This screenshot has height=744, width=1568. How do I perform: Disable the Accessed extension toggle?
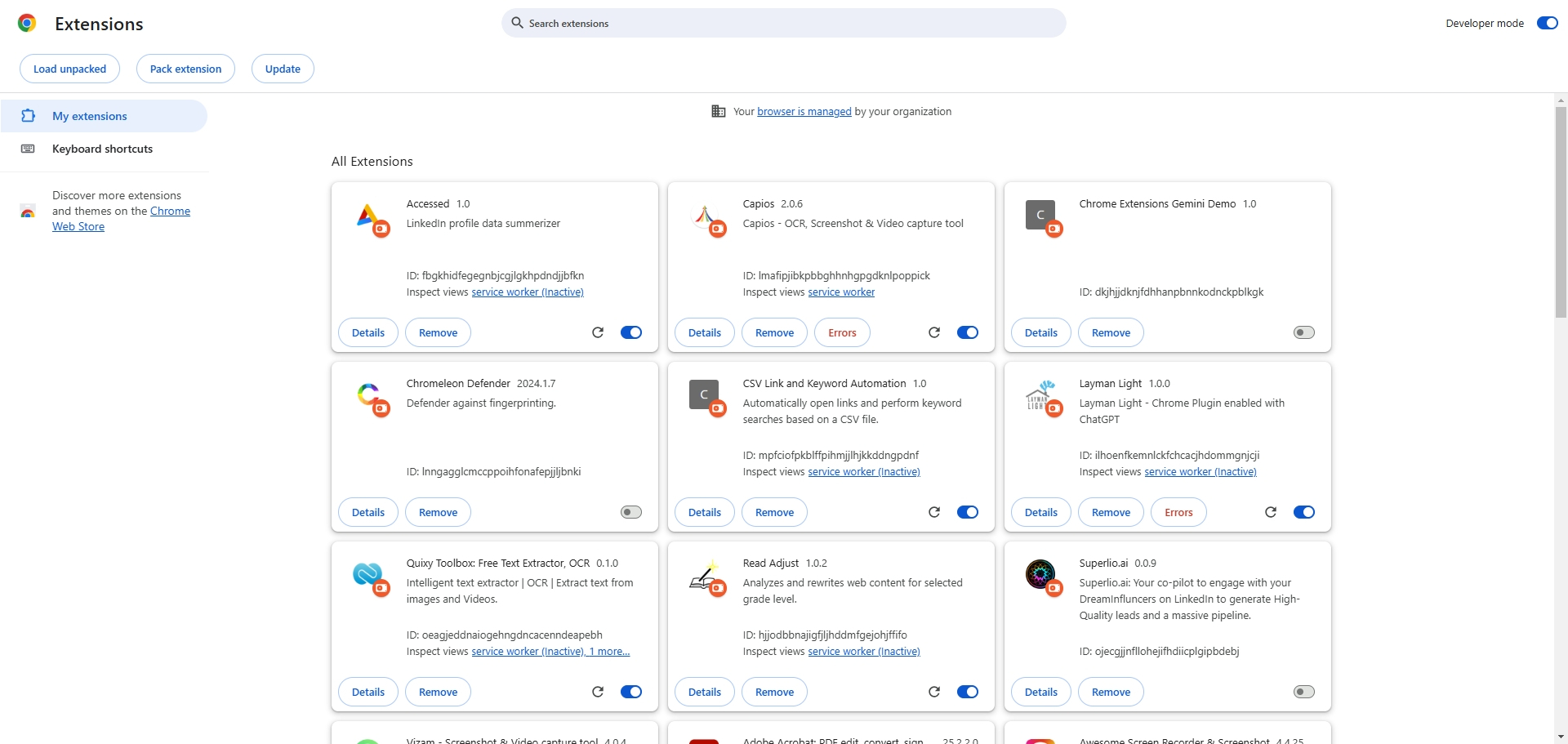click(x=631, y=332)
